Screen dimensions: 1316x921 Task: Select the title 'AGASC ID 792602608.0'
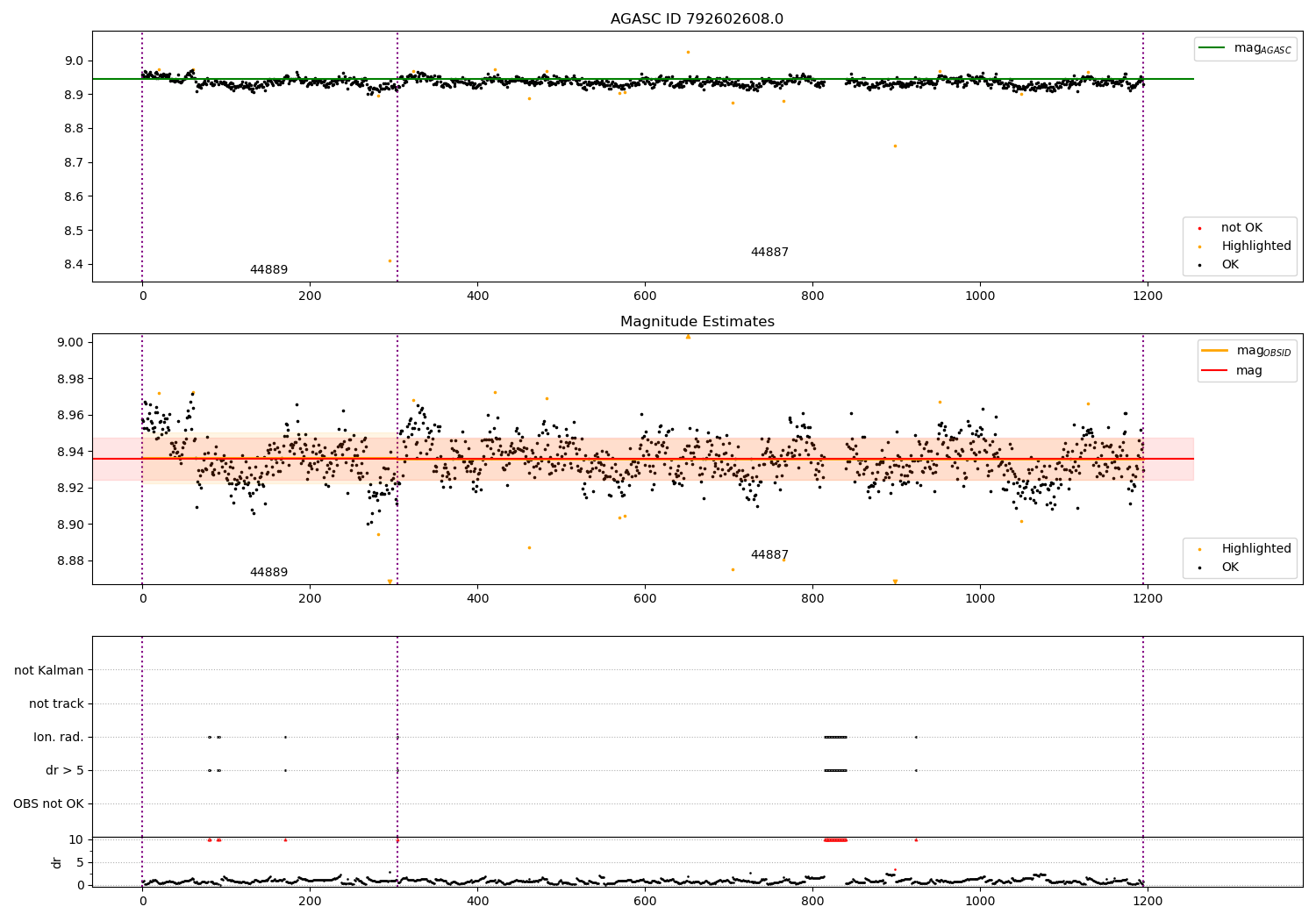(x=697, y=19)
